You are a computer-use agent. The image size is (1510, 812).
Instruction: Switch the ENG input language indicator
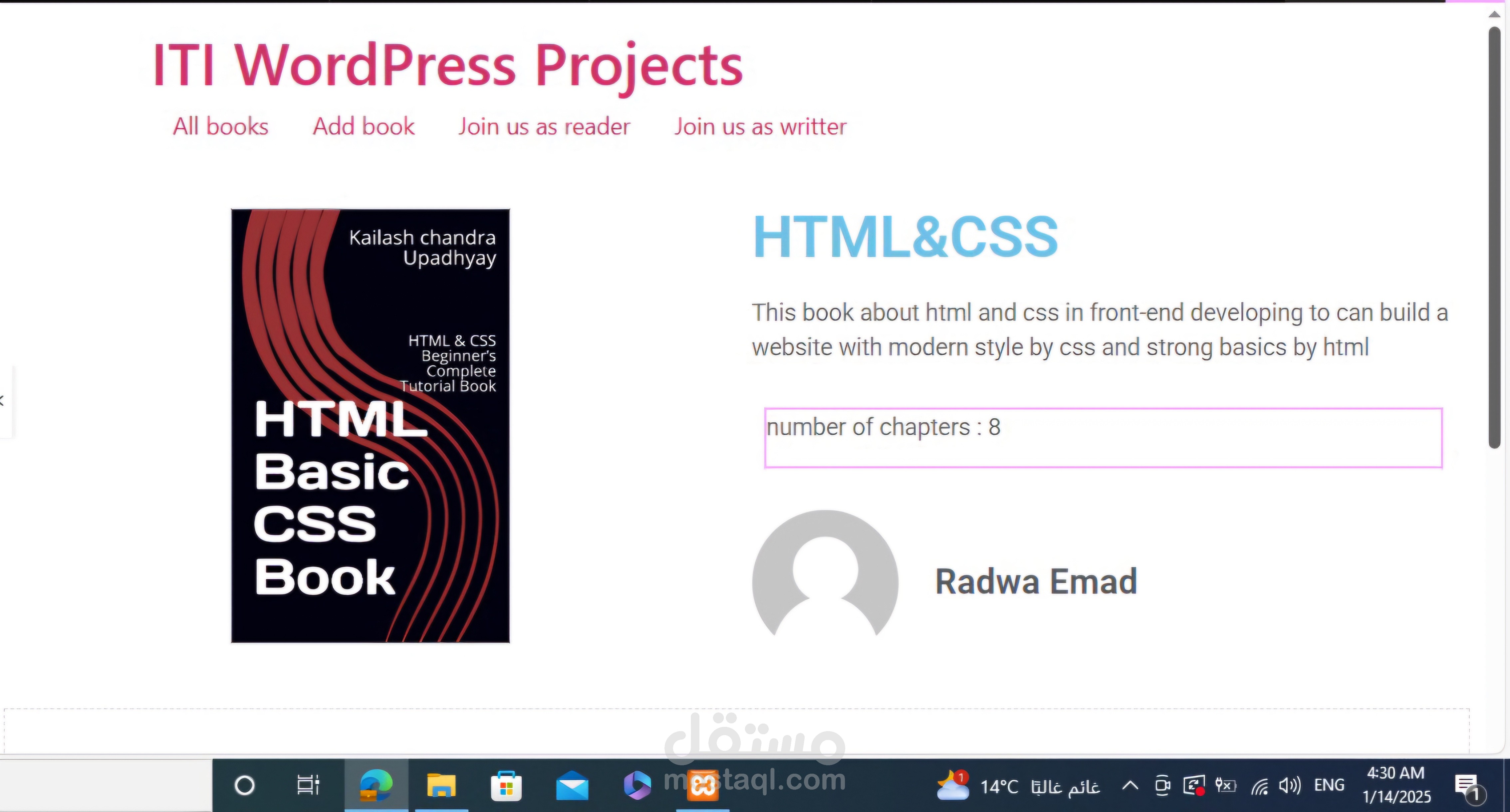[1329, 785]
